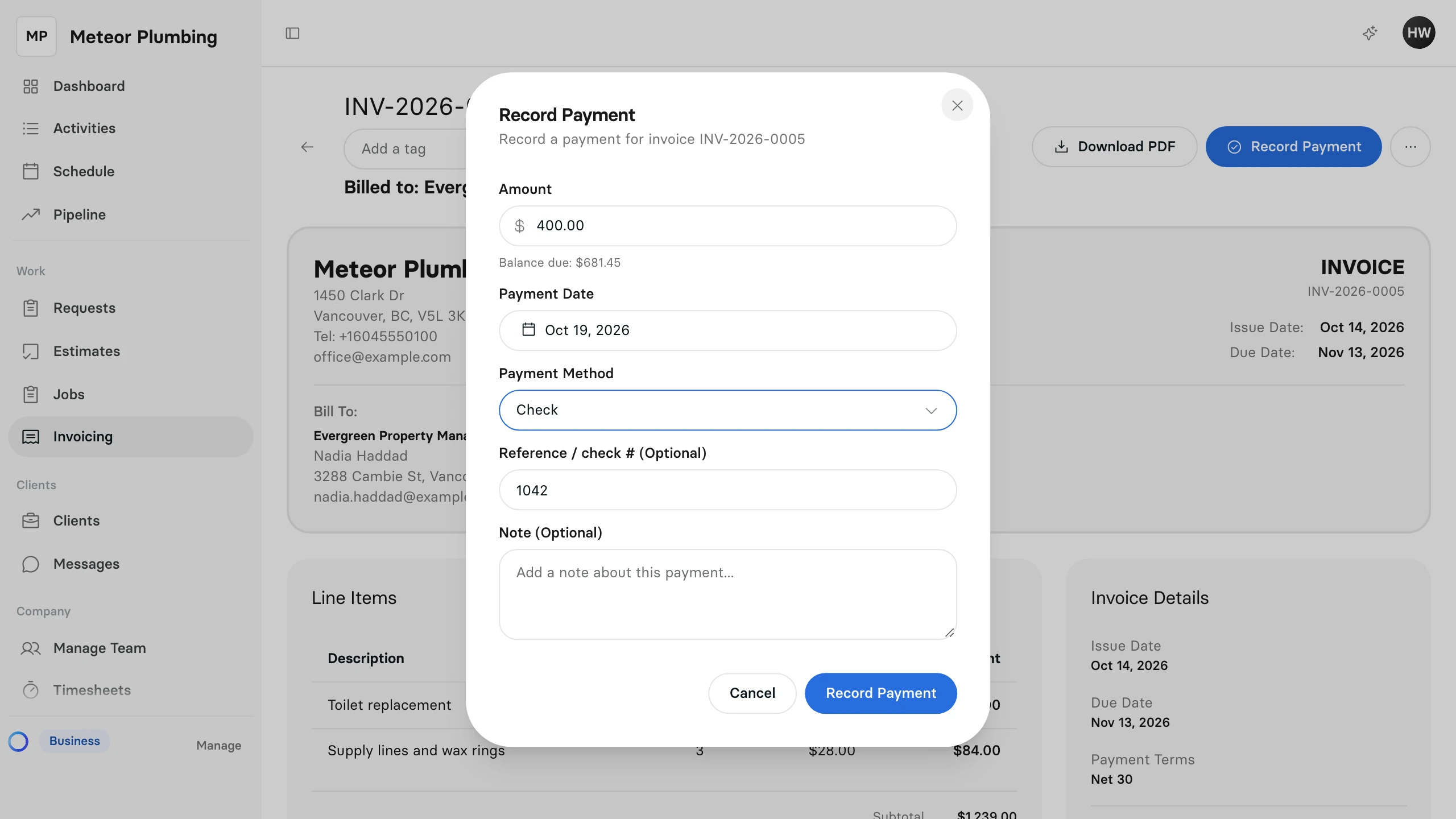This screenshot has width=1456, height=819.
Task: Click header Record Payment button
Action: pos(1293,147)
